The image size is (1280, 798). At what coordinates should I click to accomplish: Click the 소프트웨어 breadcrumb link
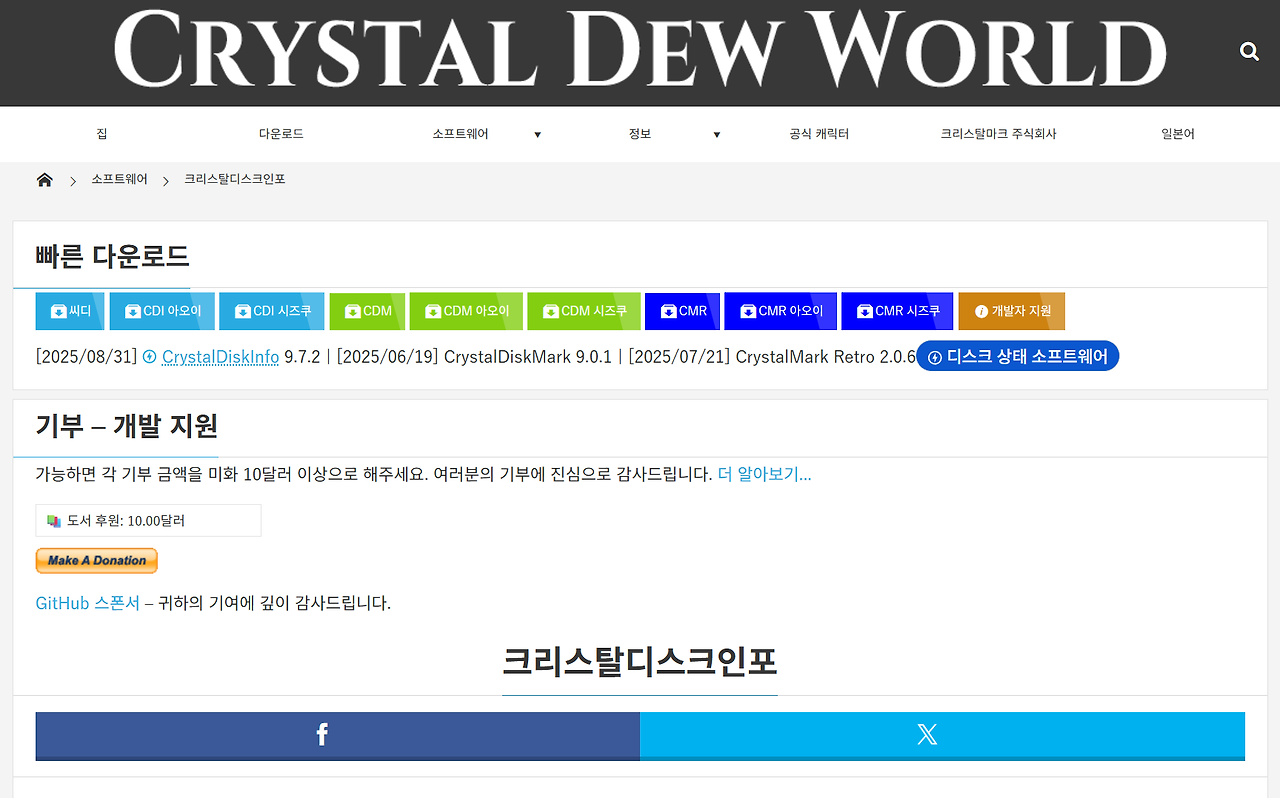(119, 180)
